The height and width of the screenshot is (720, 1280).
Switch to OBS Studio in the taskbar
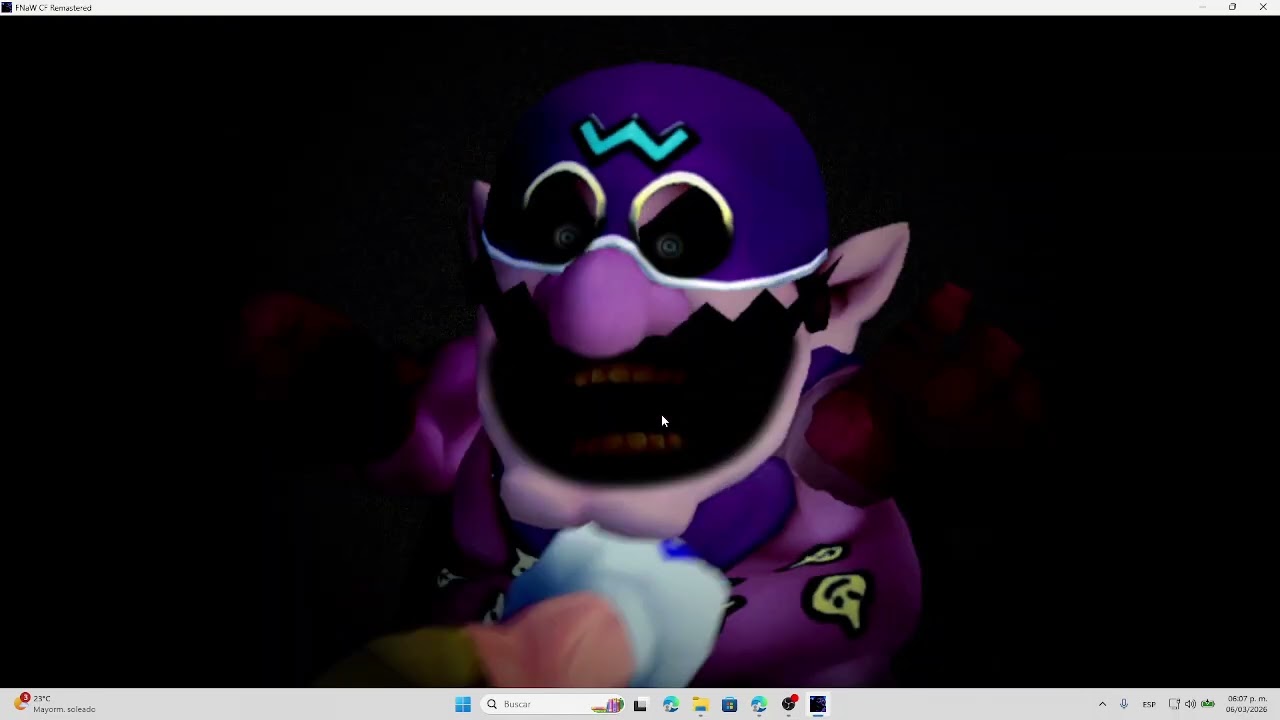[x=789, y=704]
